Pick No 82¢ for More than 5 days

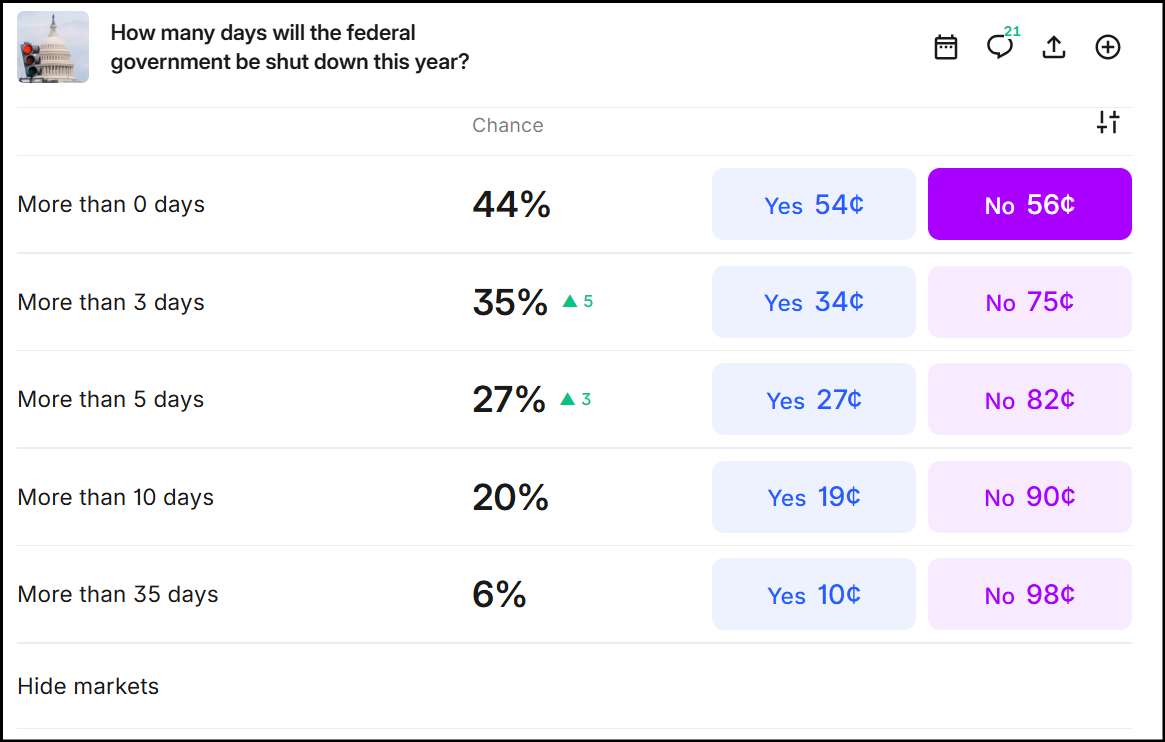pyautogui.click(x=1029, y=399)
